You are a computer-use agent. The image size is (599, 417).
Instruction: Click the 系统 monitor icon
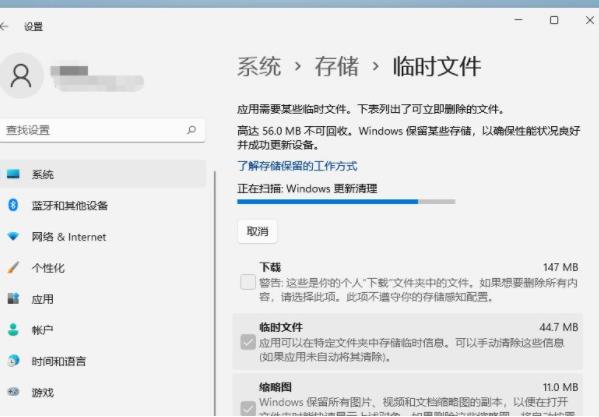coord(13,174)
